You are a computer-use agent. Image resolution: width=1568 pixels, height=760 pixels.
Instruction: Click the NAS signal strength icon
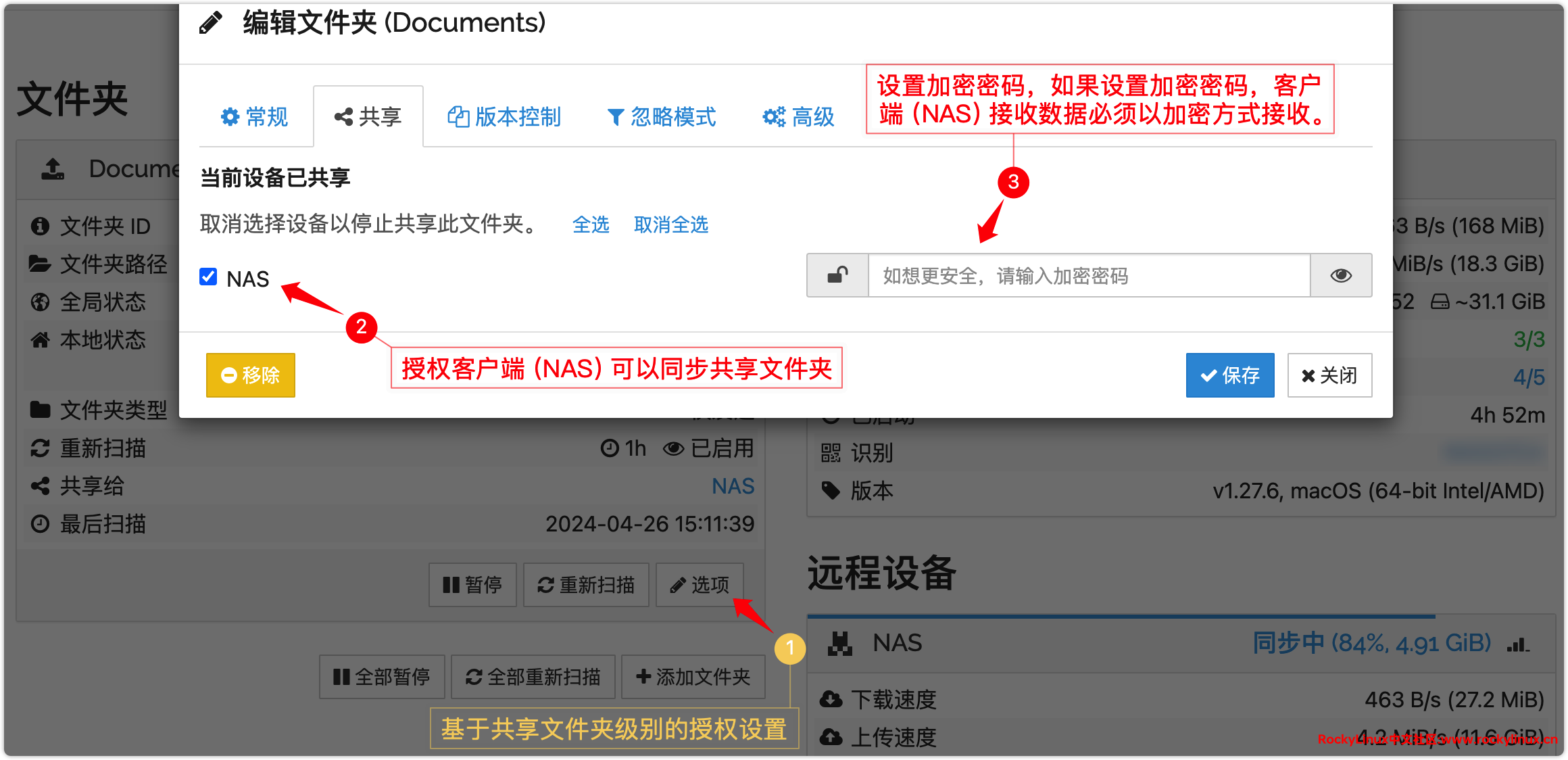(x=1517, y=644)
